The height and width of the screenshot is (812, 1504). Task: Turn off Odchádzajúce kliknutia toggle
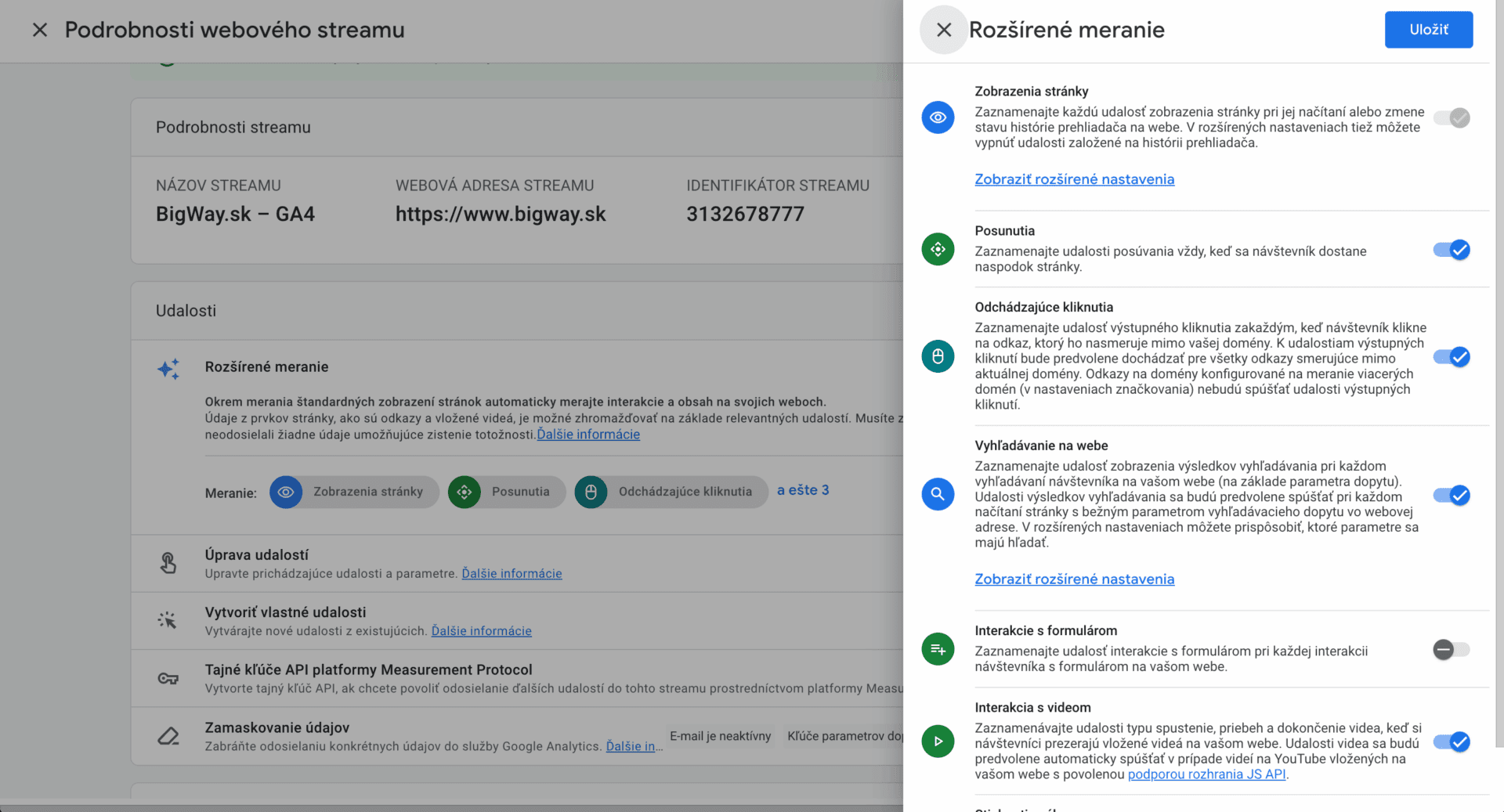click(x=1452, y=357)
